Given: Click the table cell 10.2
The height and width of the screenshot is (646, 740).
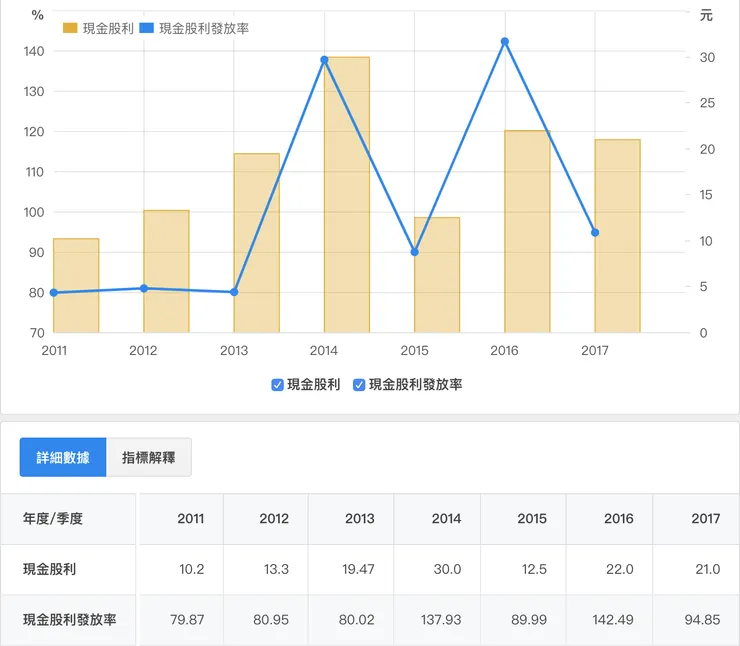Looking at the screenshot, I should [x=192, y=569].
